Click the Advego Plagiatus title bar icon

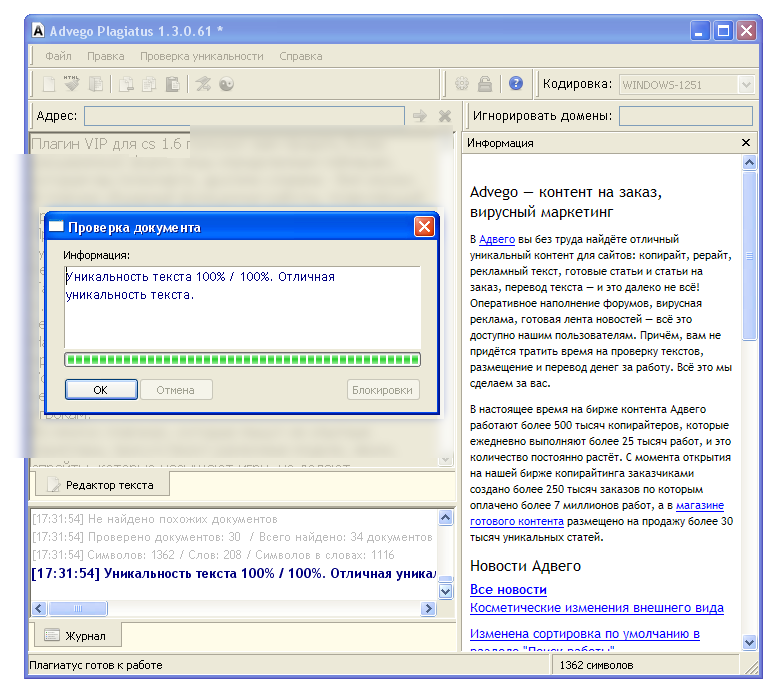38,30
